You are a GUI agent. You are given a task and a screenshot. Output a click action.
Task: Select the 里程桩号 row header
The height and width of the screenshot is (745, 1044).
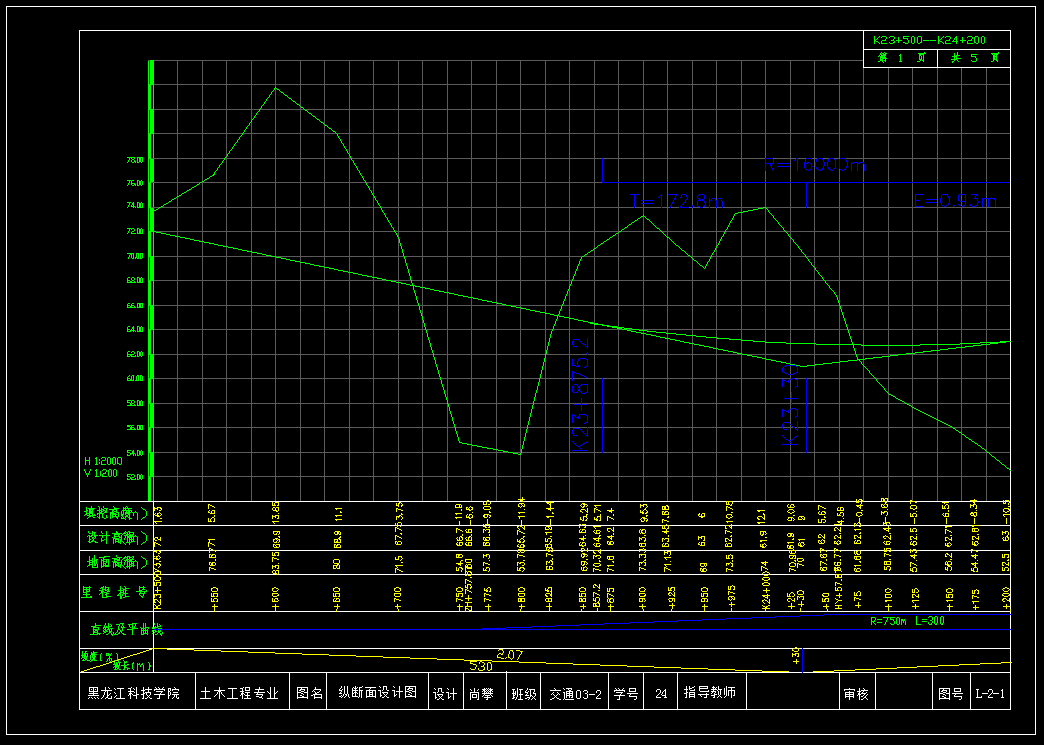point(115,591)
